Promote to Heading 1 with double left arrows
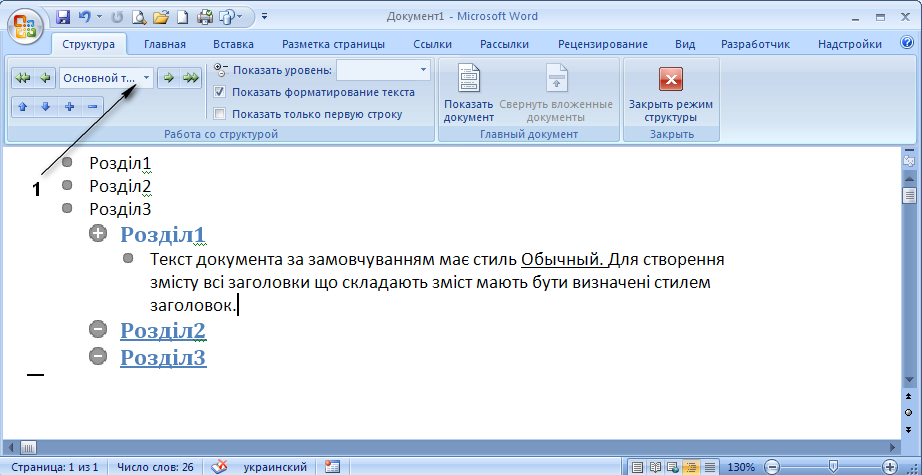Screen dimensions: 922x475 tap(23, 78)
